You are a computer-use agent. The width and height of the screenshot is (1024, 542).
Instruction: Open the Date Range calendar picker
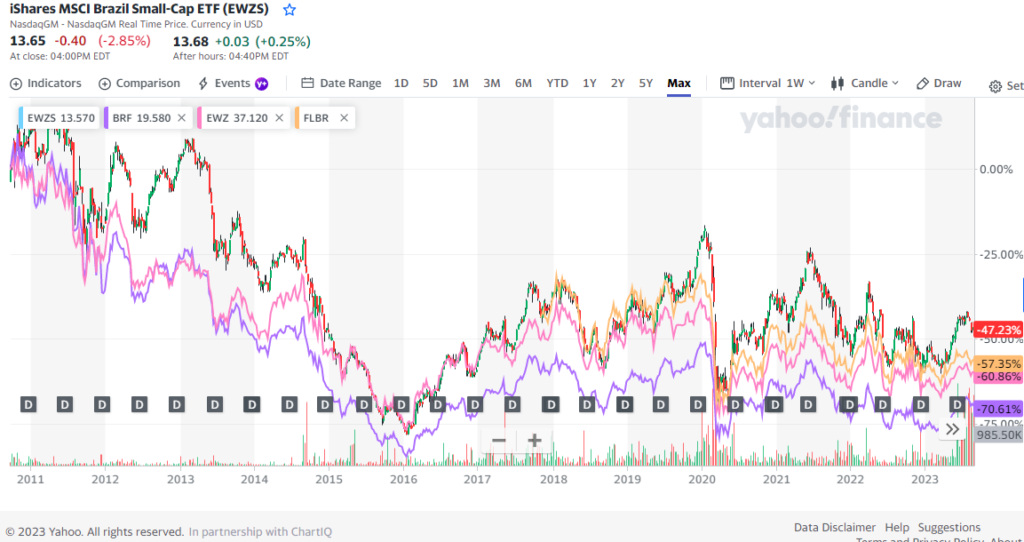pyautogui.click(x=341, y=84)
